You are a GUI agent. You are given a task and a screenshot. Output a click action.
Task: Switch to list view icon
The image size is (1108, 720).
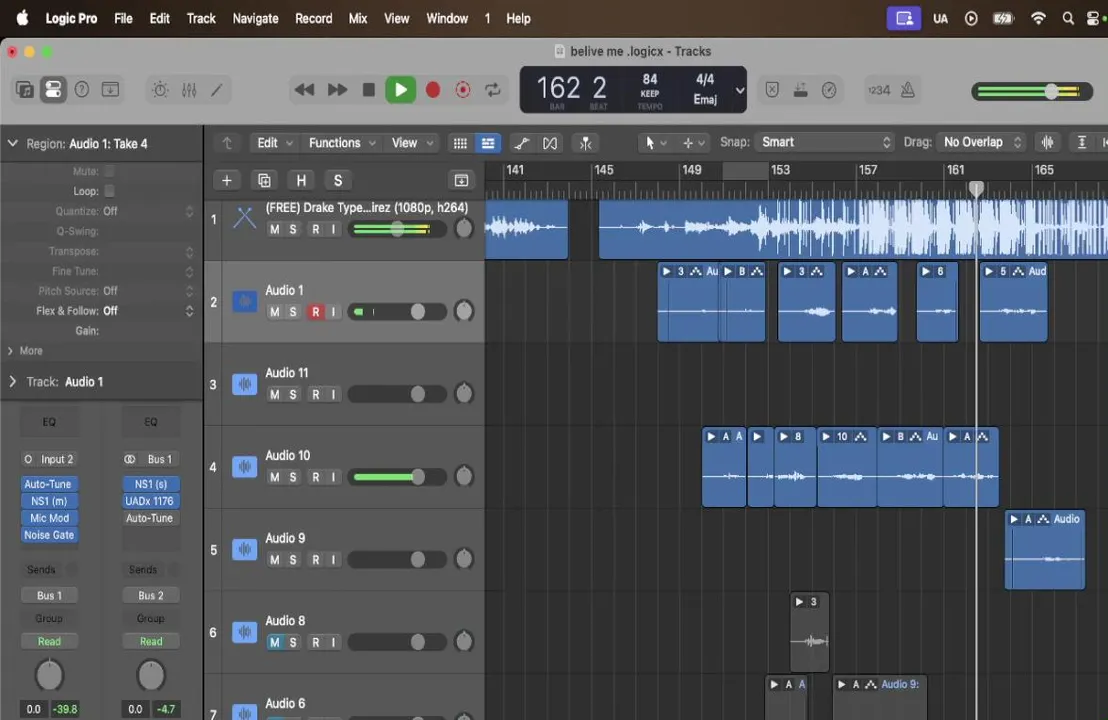[x=488, y=143]
